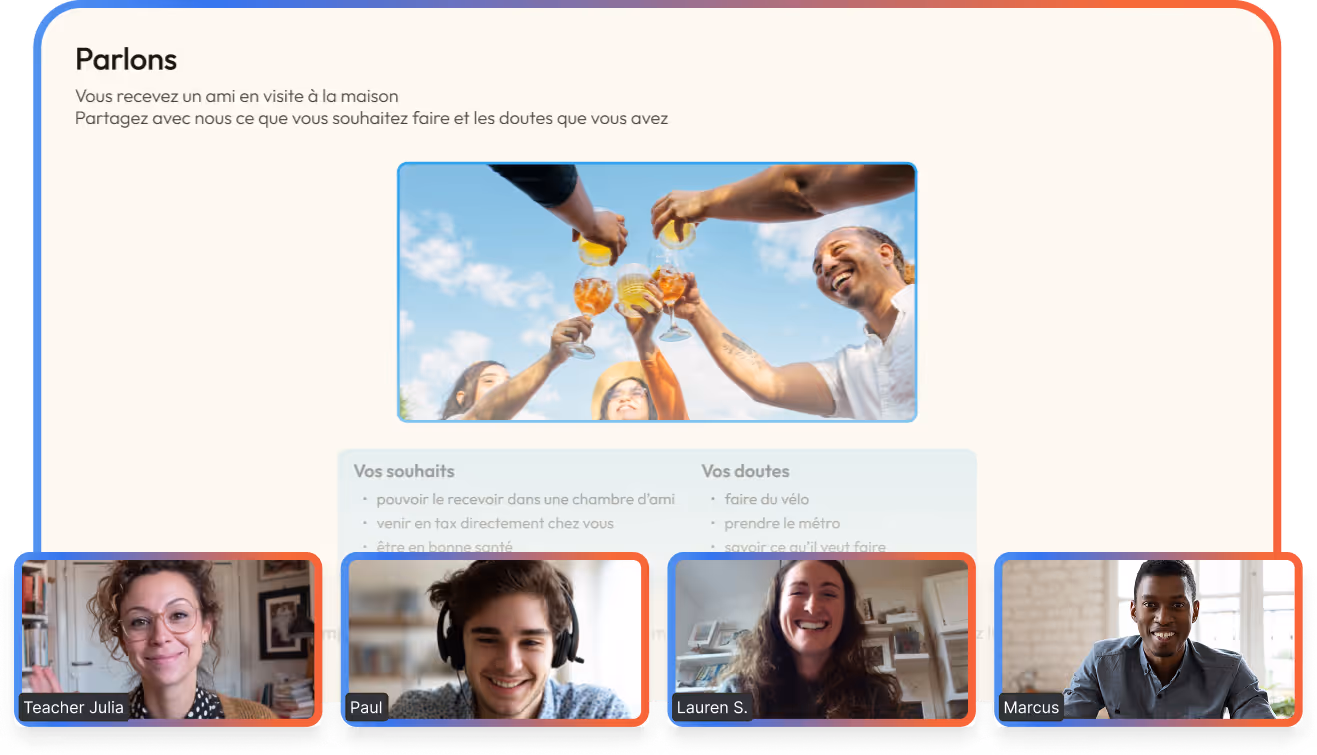Click "Vous recevez un ami en visite" line
Viewport: 1317px width, 755px height.
tap(237, 97)
